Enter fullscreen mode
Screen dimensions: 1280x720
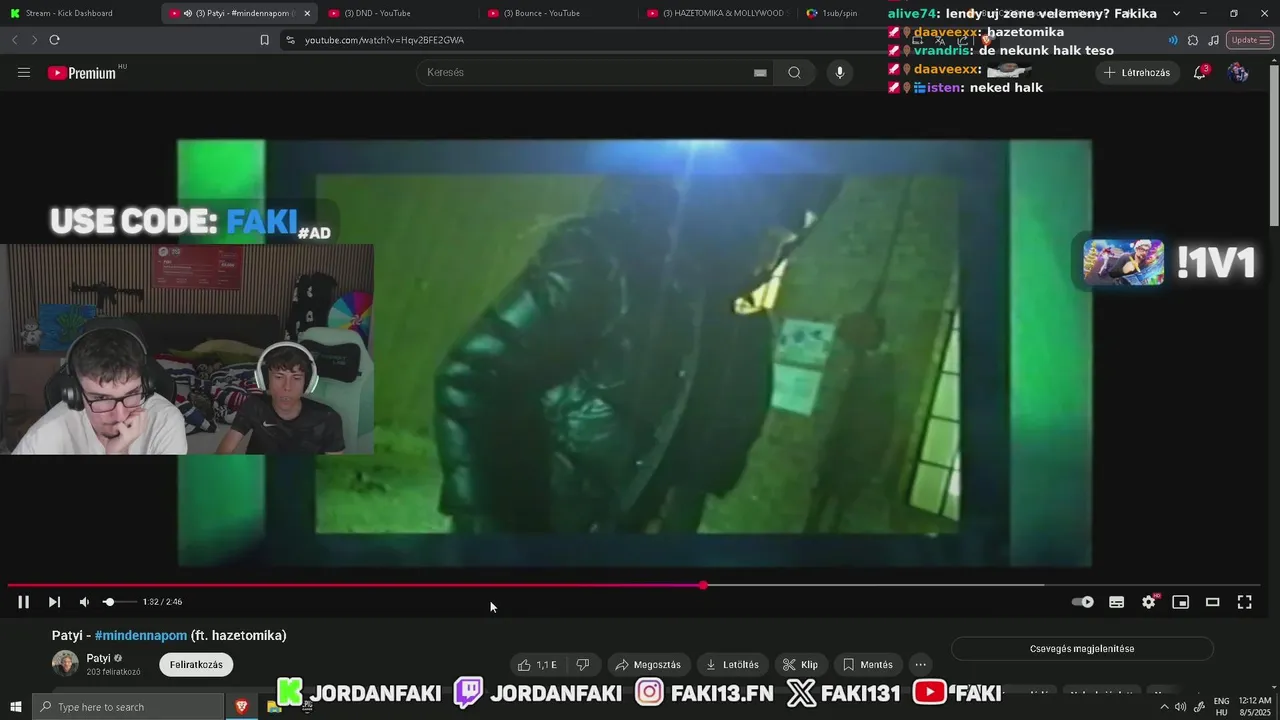pyautogui.click(x=1244, y=602)
